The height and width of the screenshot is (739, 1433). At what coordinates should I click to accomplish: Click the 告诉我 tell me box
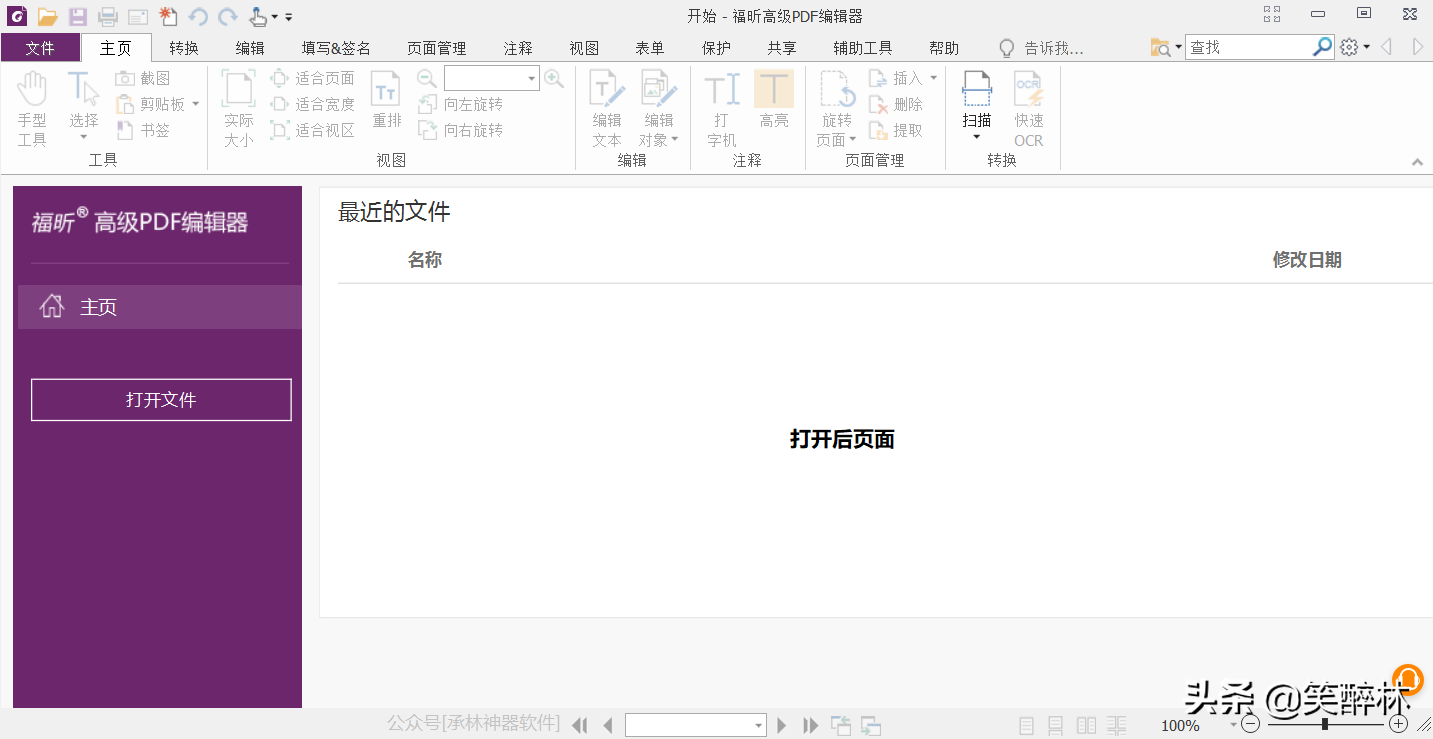coord(1042,48)
